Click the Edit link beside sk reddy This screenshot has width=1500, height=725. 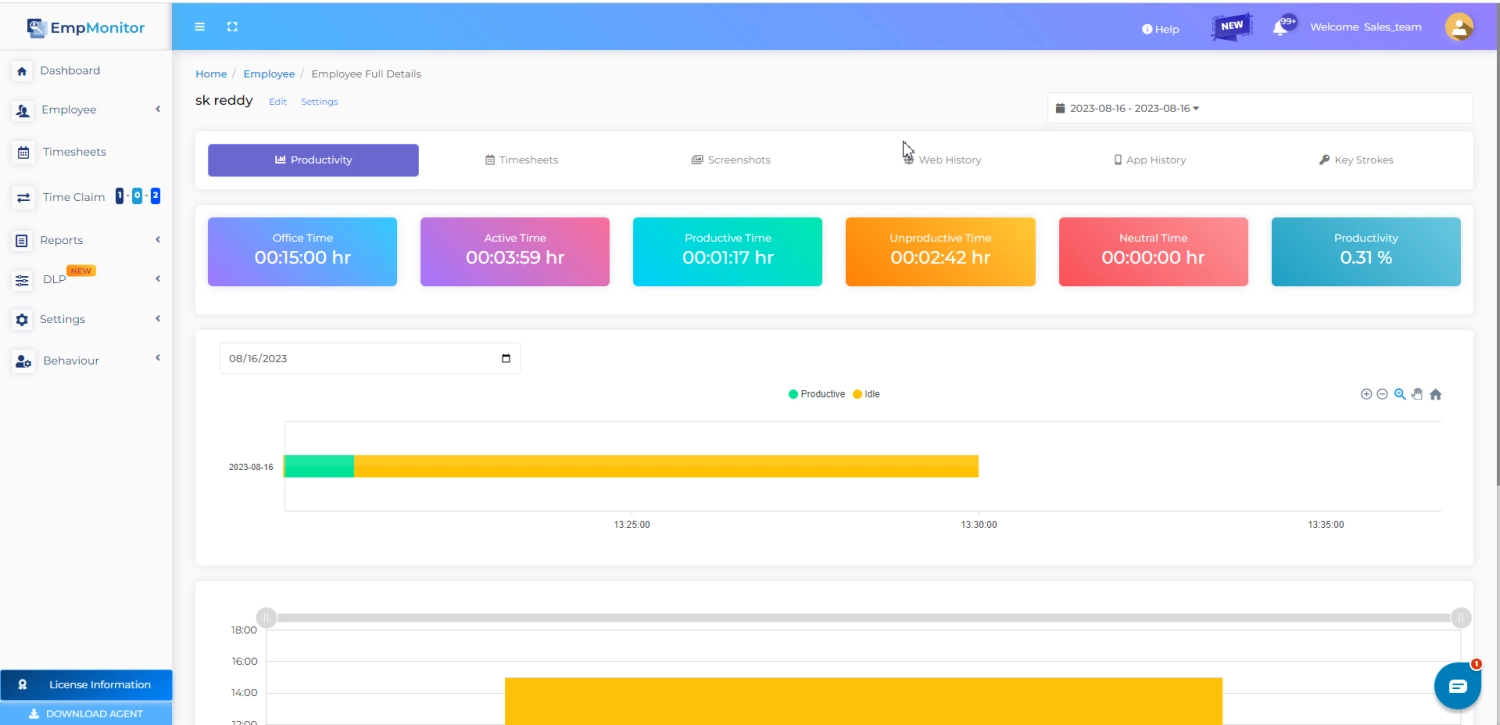tap(277, 102)
